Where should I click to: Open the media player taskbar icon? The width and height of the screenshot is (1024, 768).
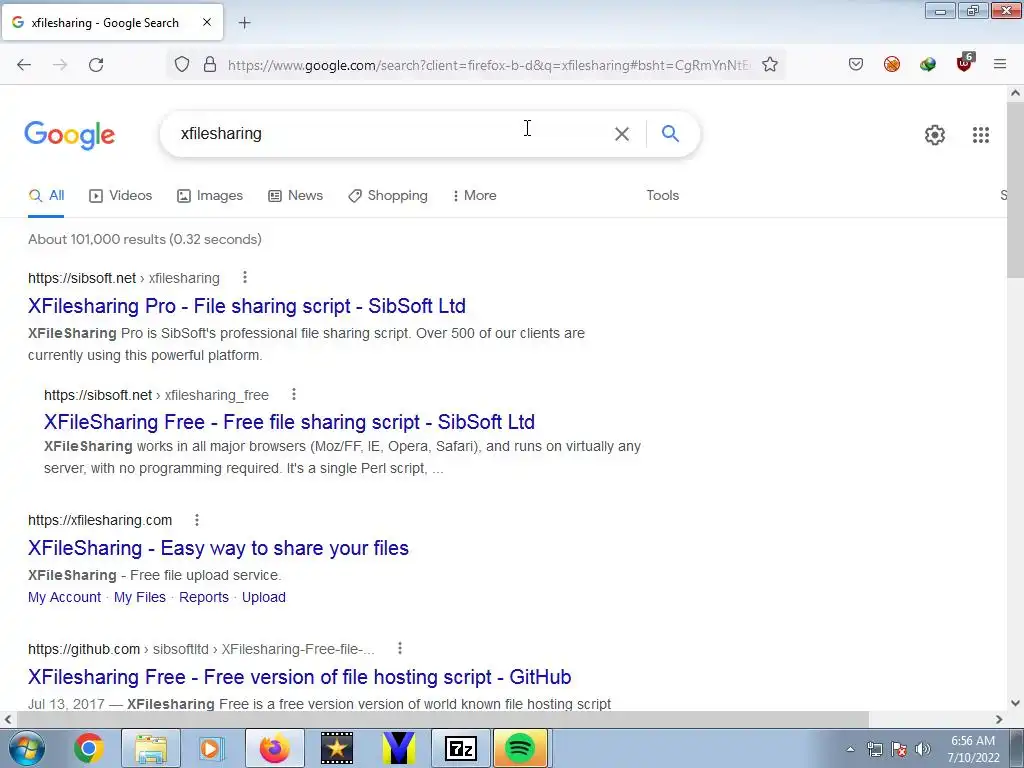pos(212,748)
